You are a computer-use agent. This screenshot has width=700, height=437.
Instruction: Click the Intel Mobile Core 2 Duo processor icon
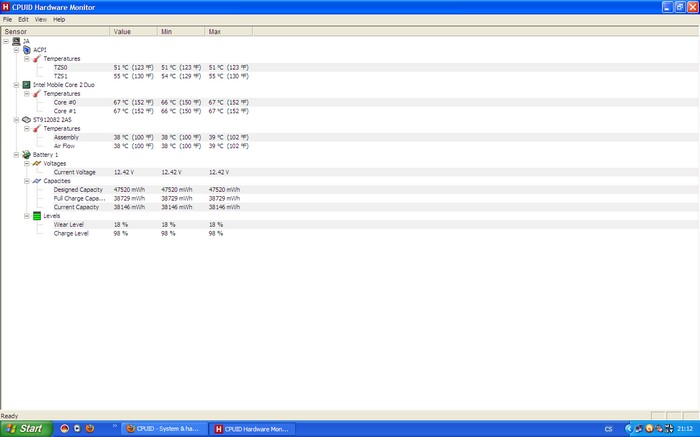pos(27,85)
